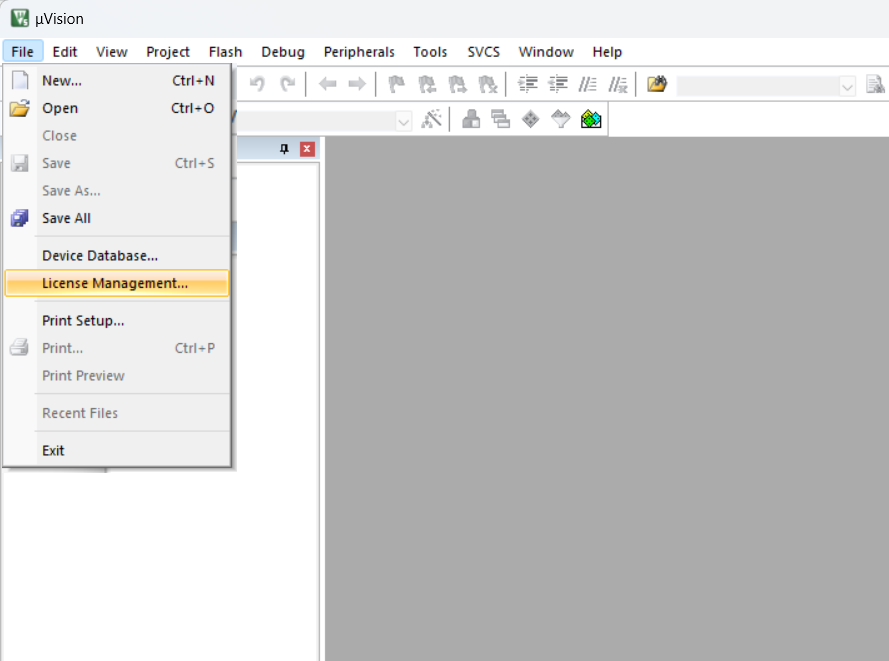Click the Target Options magic wand icon
This screenshot has width=889, height=661.
[x=431, y=119]
